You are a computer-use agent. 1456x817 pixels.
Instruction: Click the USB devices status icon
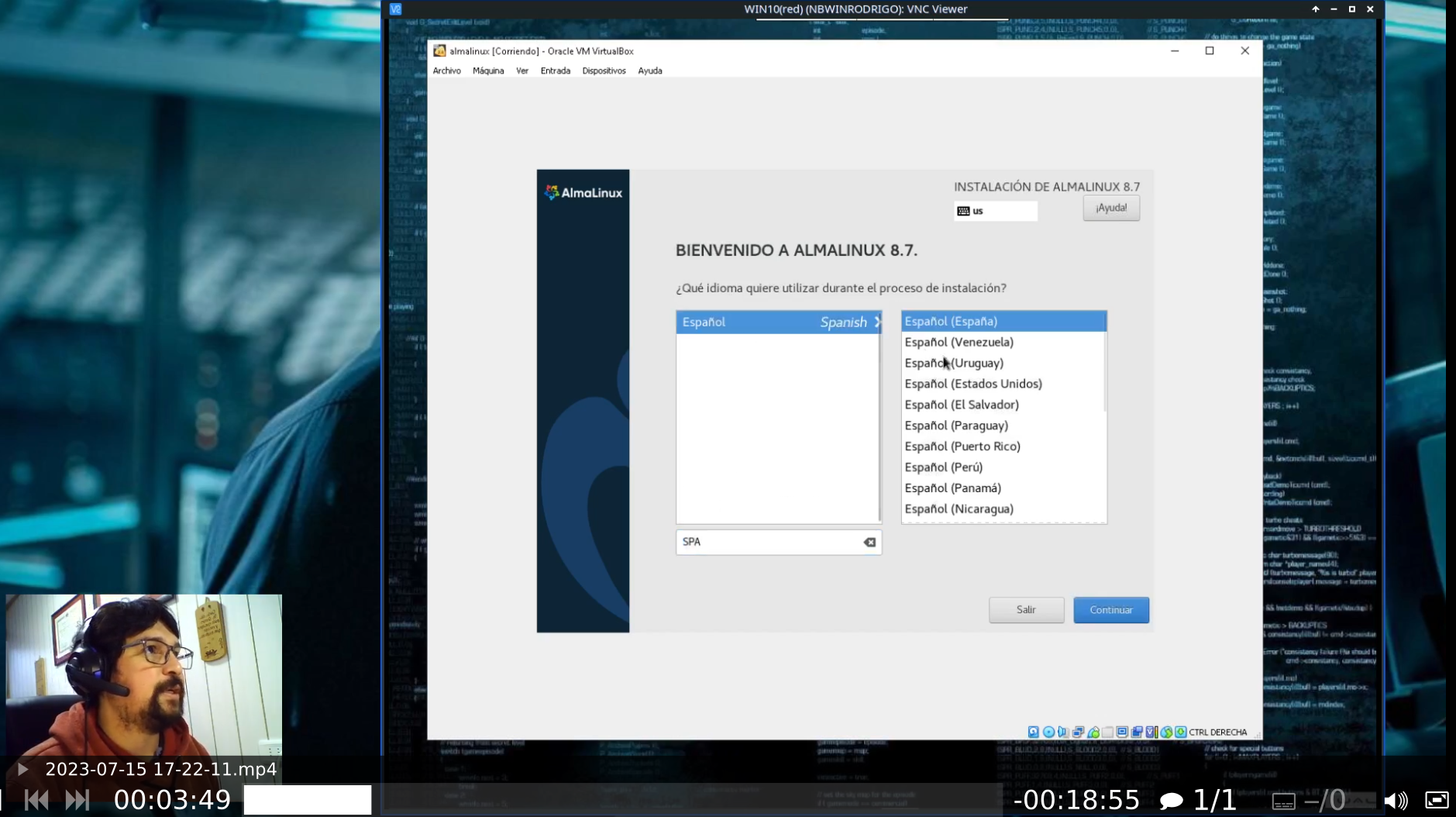pyautogui.click(x=1093, y=732)
